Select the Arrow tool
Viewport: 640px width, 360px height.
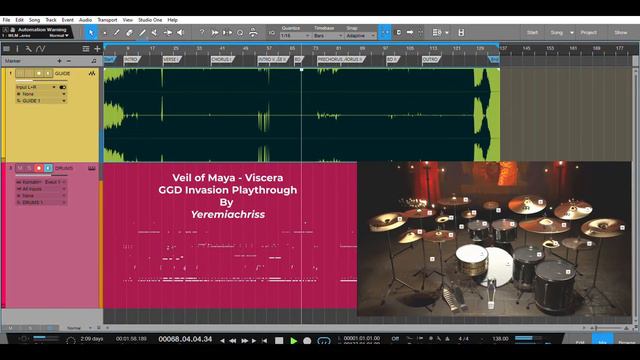91,33
